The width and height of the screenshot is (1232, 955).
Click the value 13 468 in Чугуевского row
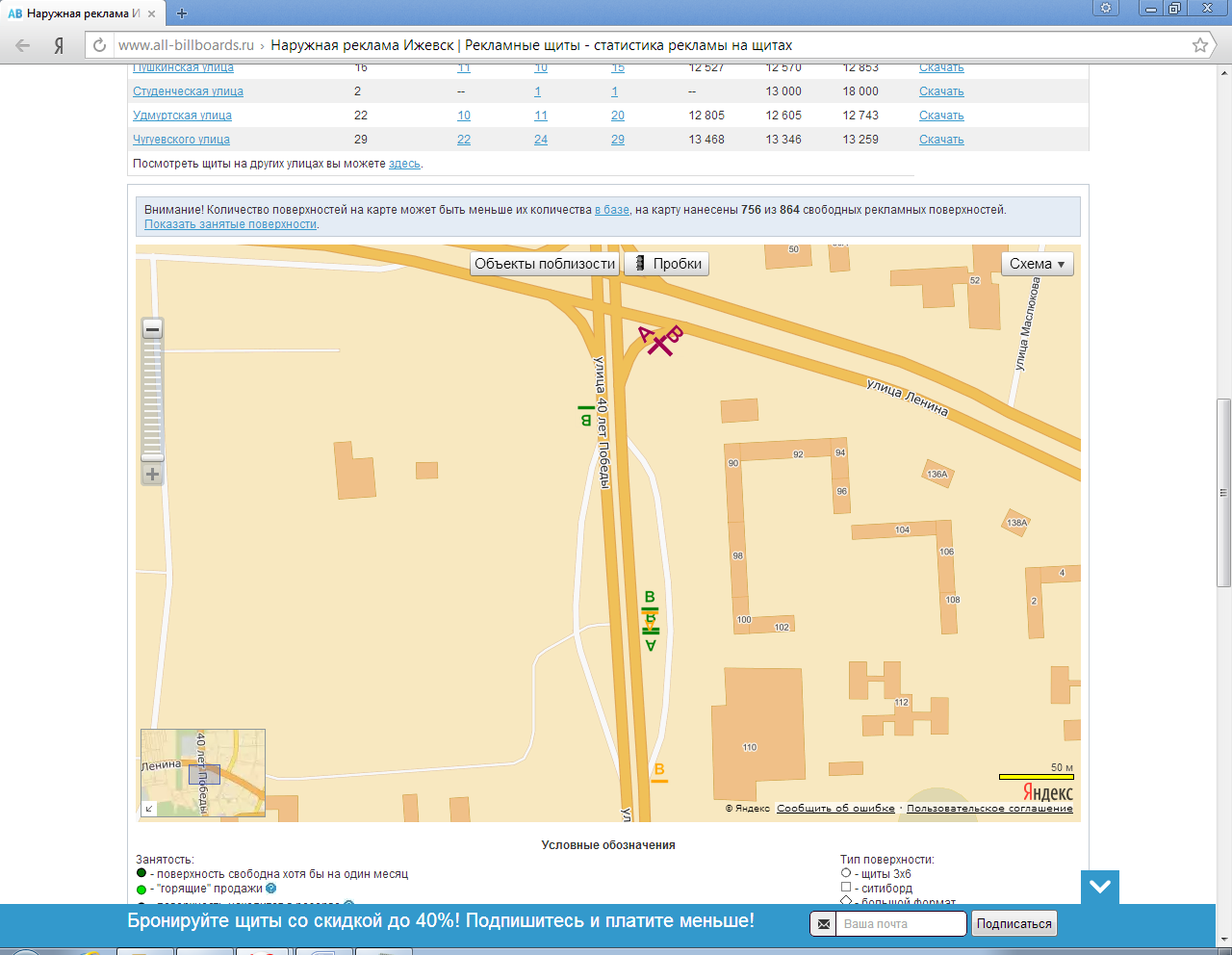706,140
